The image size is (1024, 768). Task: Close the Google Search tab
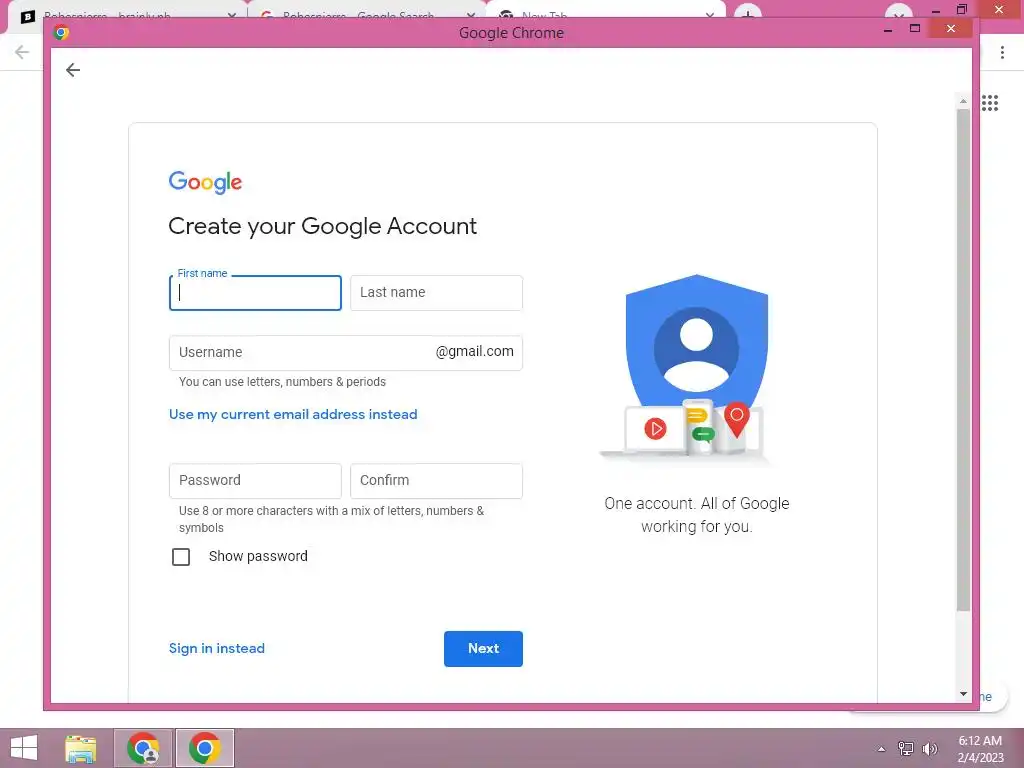click(471, 15)
